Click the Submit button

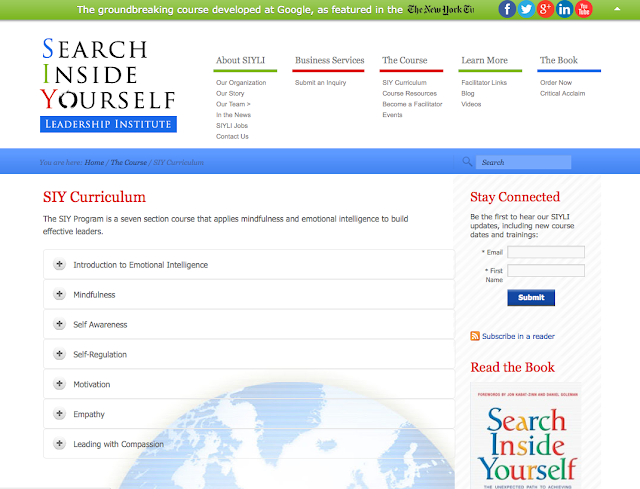pos(531,298)
